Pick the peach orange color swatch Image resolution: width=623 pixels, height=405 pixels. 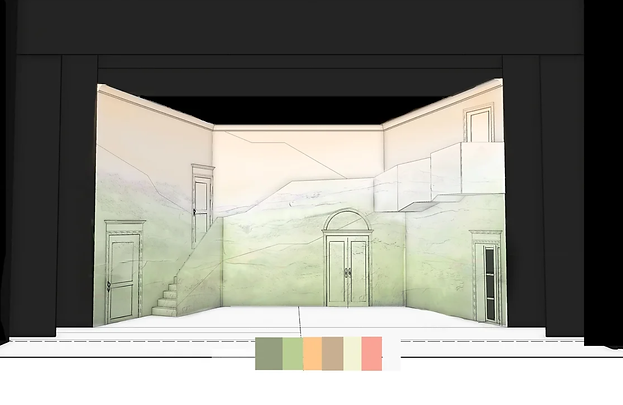click(x=313, y=353)
